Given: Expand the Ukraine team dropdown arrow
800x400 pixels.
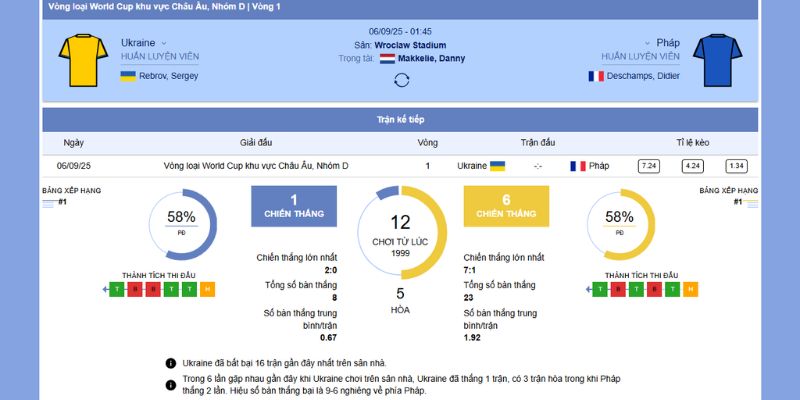Looking at the screenshot, I should [x=164, y=43].
